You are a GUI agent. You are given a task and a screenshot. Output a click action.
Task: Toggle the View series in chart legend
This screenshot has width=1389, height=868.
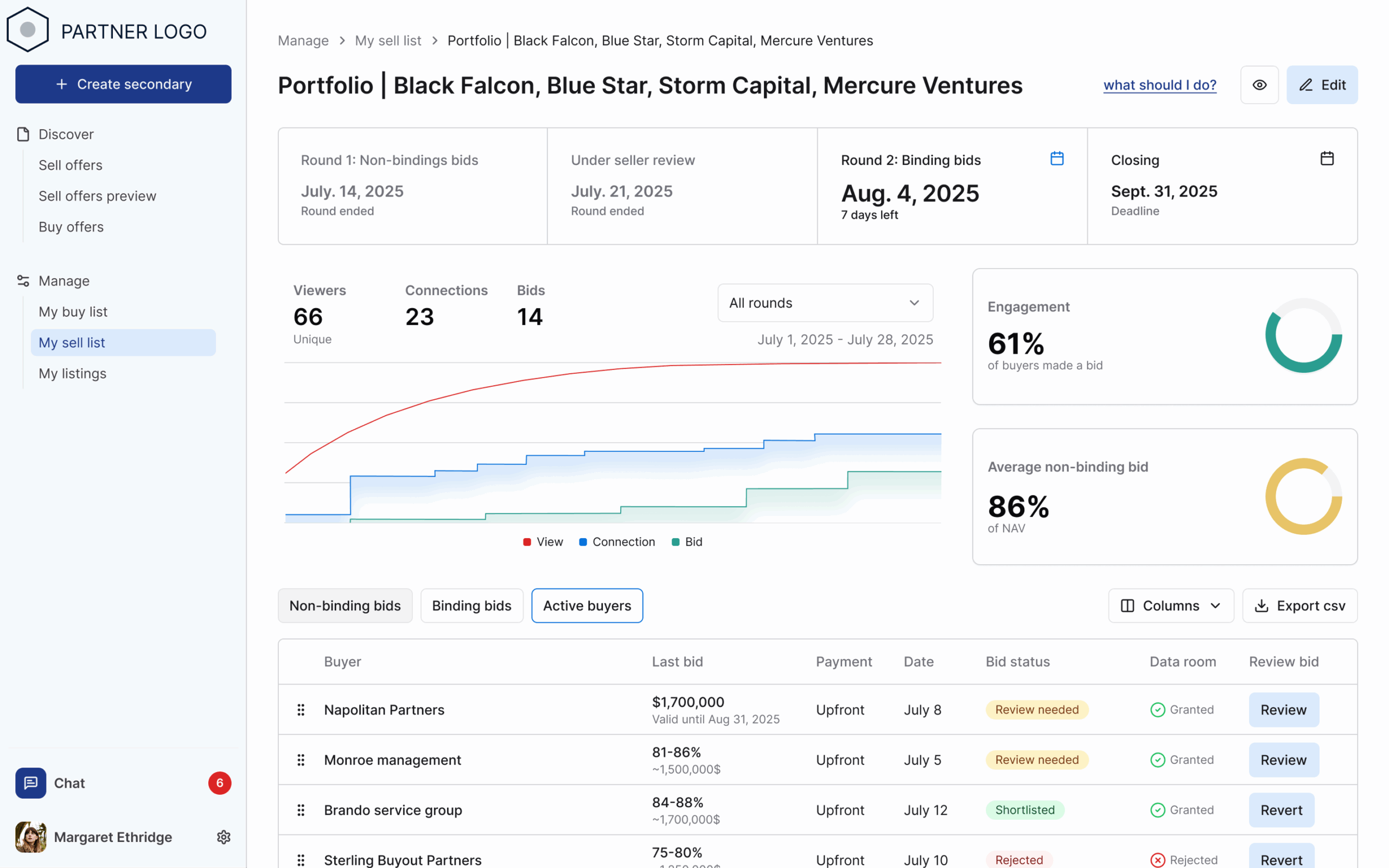pyautogui.click(x=543, y=542)
